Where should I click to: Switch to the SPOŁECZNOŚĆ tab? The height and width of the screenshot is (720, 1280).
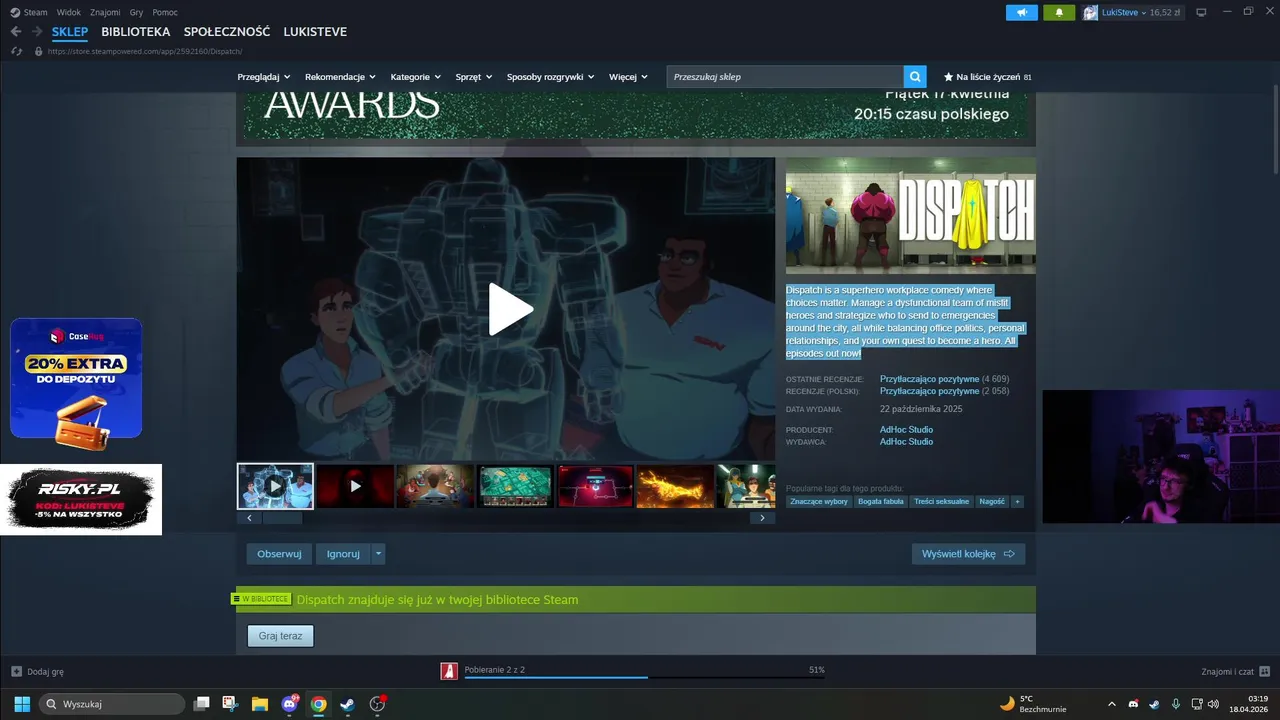227,32
